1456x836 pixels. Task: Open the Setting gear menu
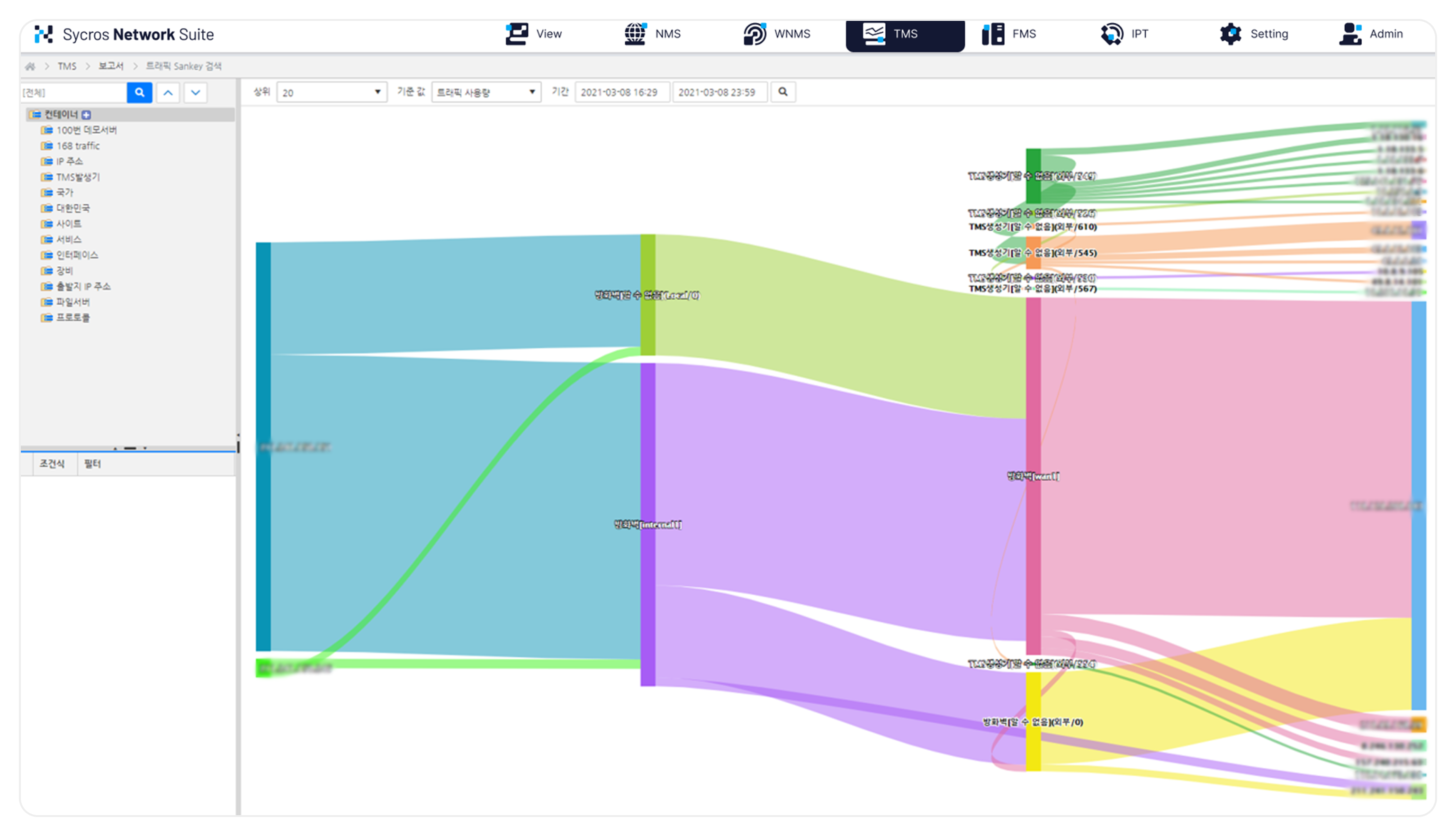coord(1254,34)
